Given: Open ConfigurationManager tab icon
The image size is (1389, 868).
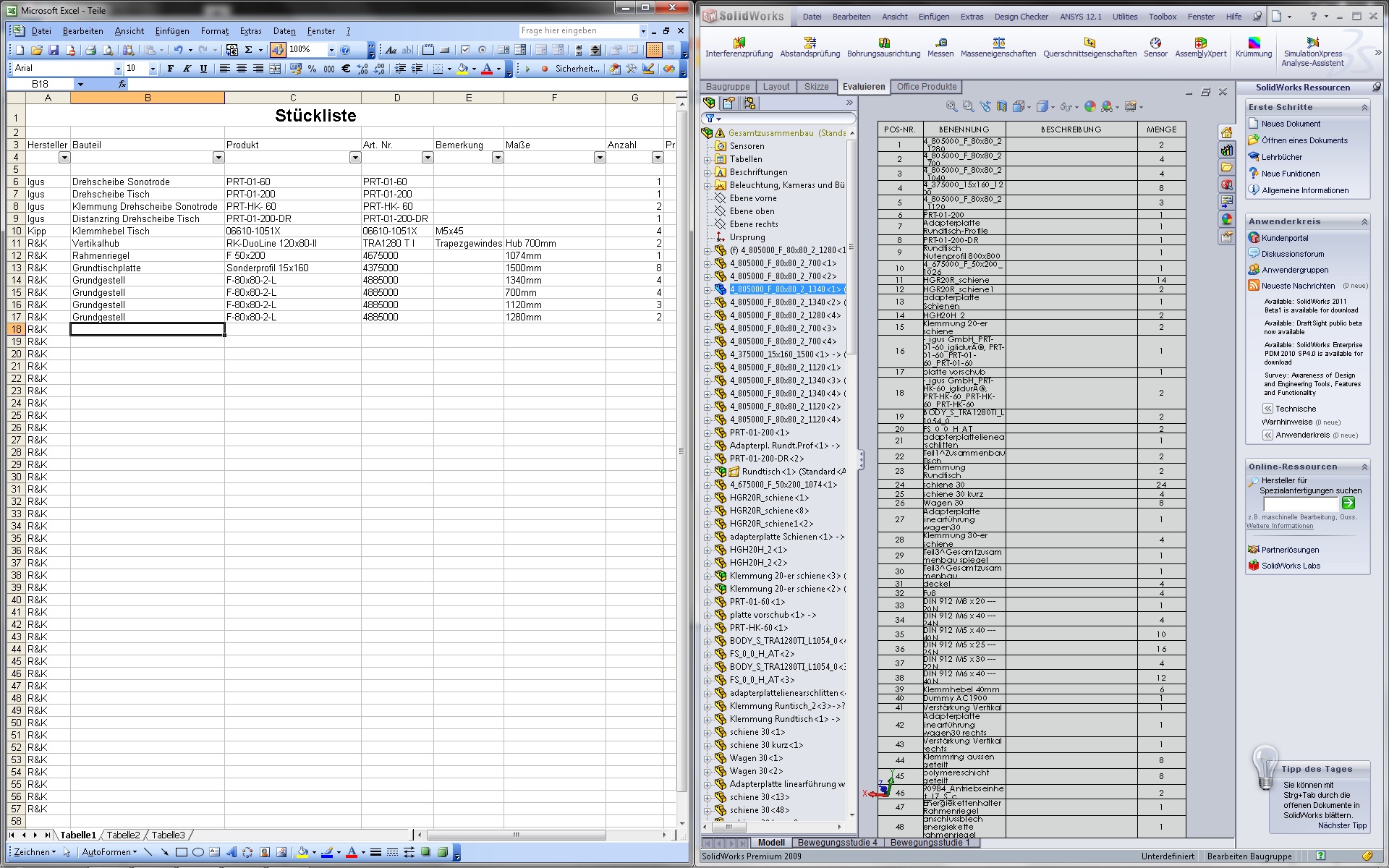Looking at the screenshot, I should [749, 103].
